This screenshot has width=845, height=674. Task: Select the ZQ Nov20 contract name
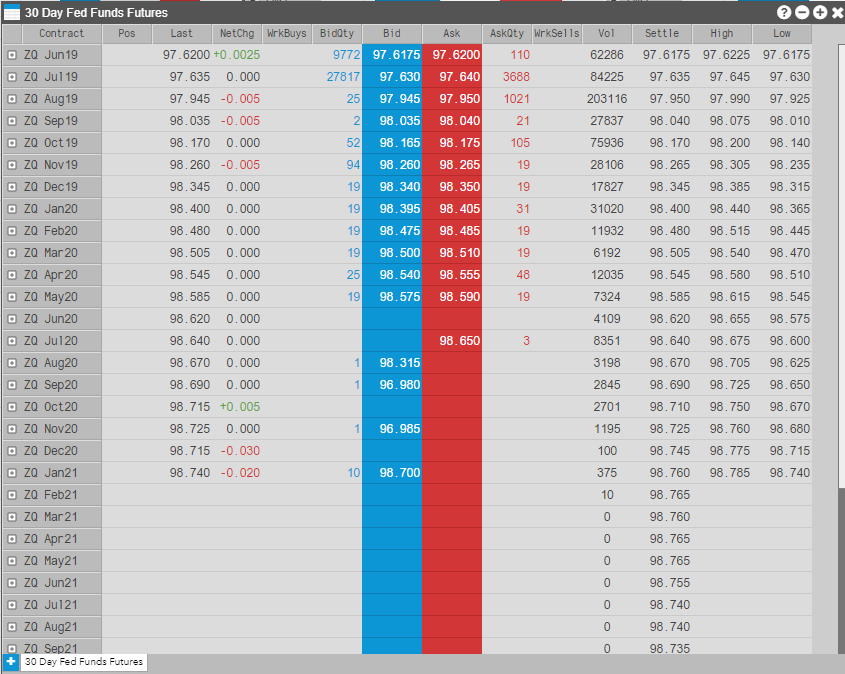(51, 429)
